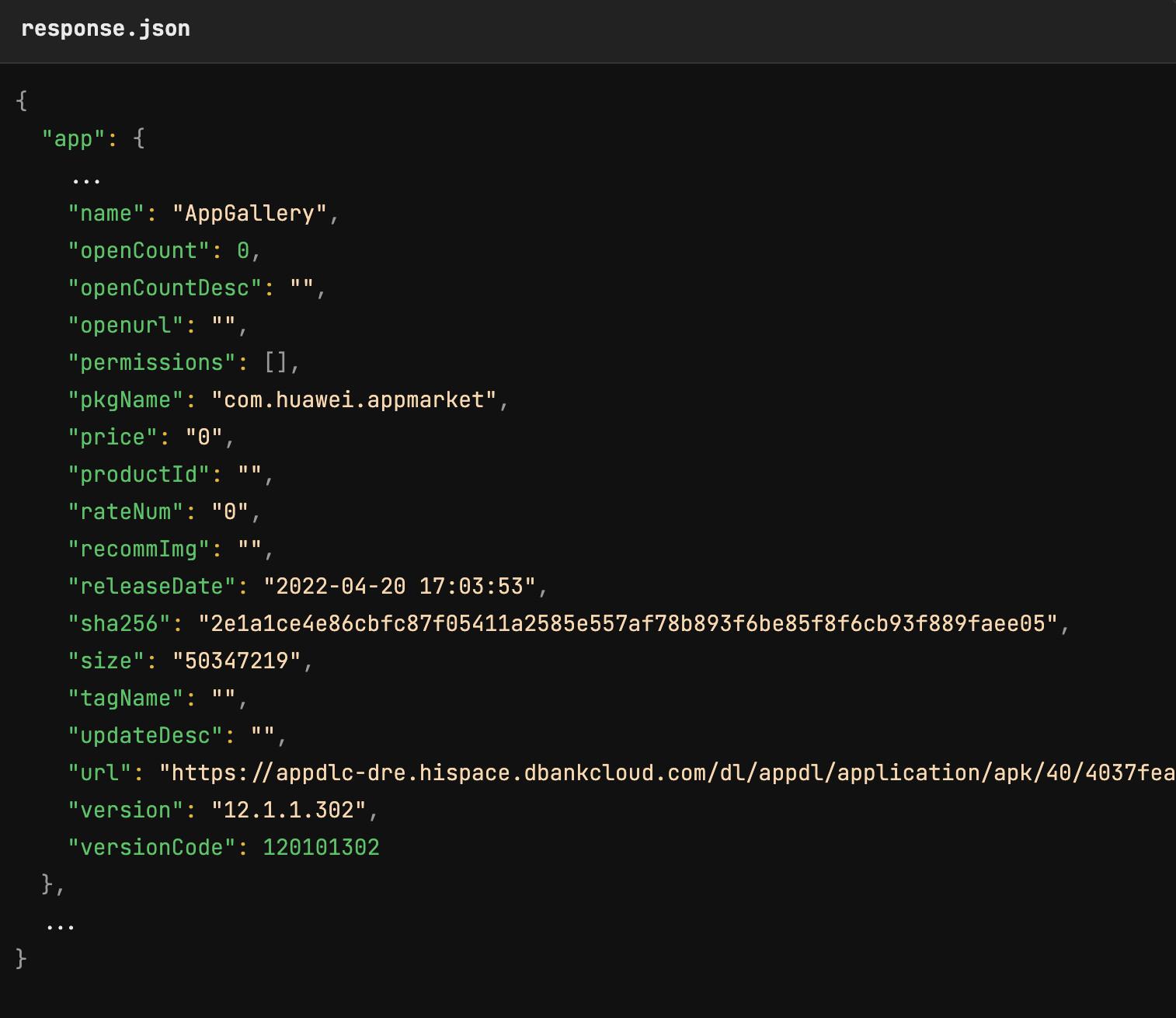The image size is (1176, 1018).
Task: Select the "50347219" size value
Action: (237, 661)
